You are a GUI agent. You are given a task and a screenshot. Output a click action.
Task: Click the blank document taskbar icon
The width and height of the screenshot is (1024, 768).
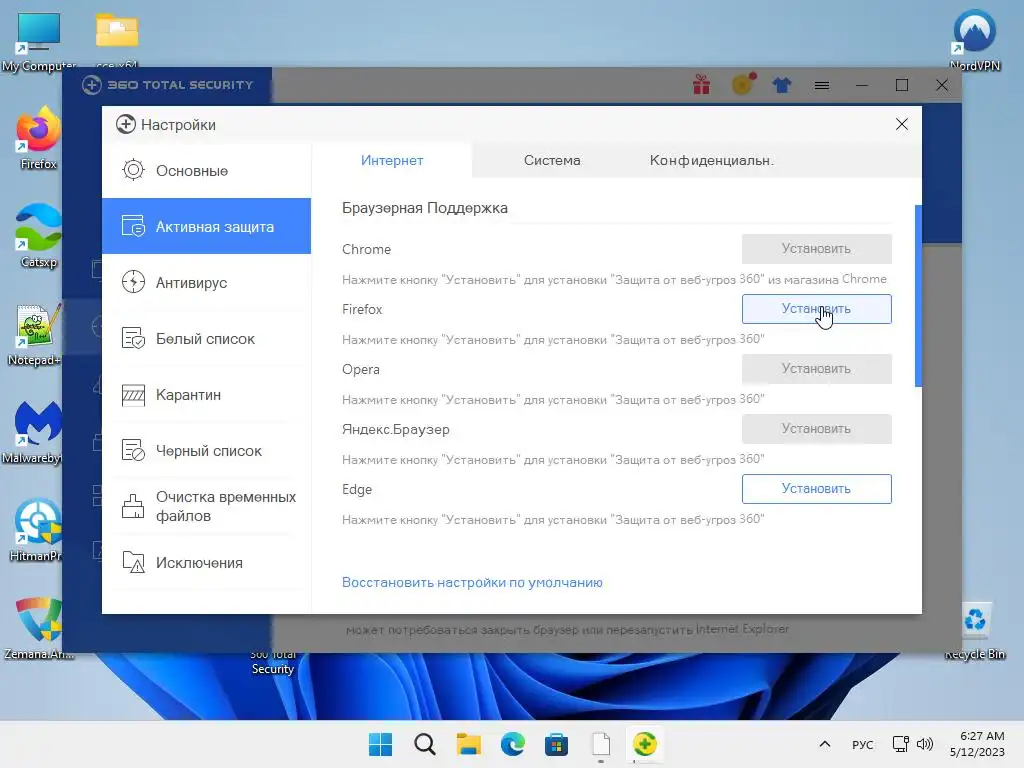(601, 744)
